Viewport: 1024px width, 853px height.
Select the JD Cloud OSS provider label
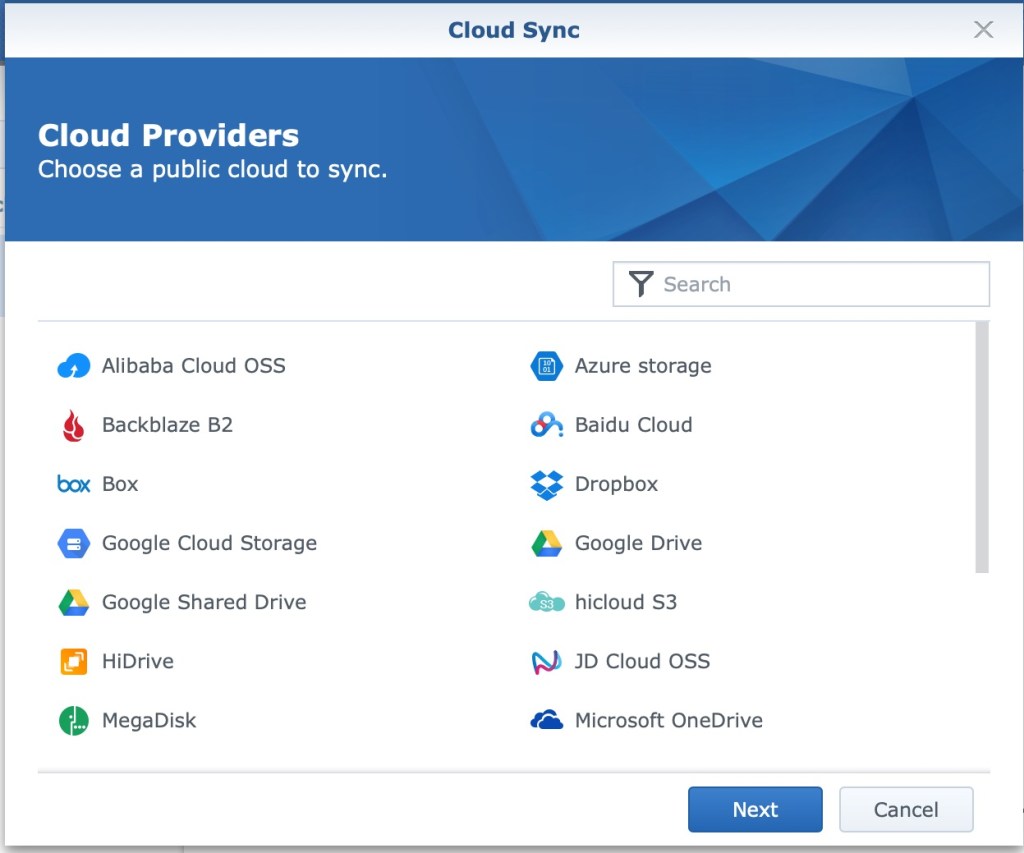(642, 661)
